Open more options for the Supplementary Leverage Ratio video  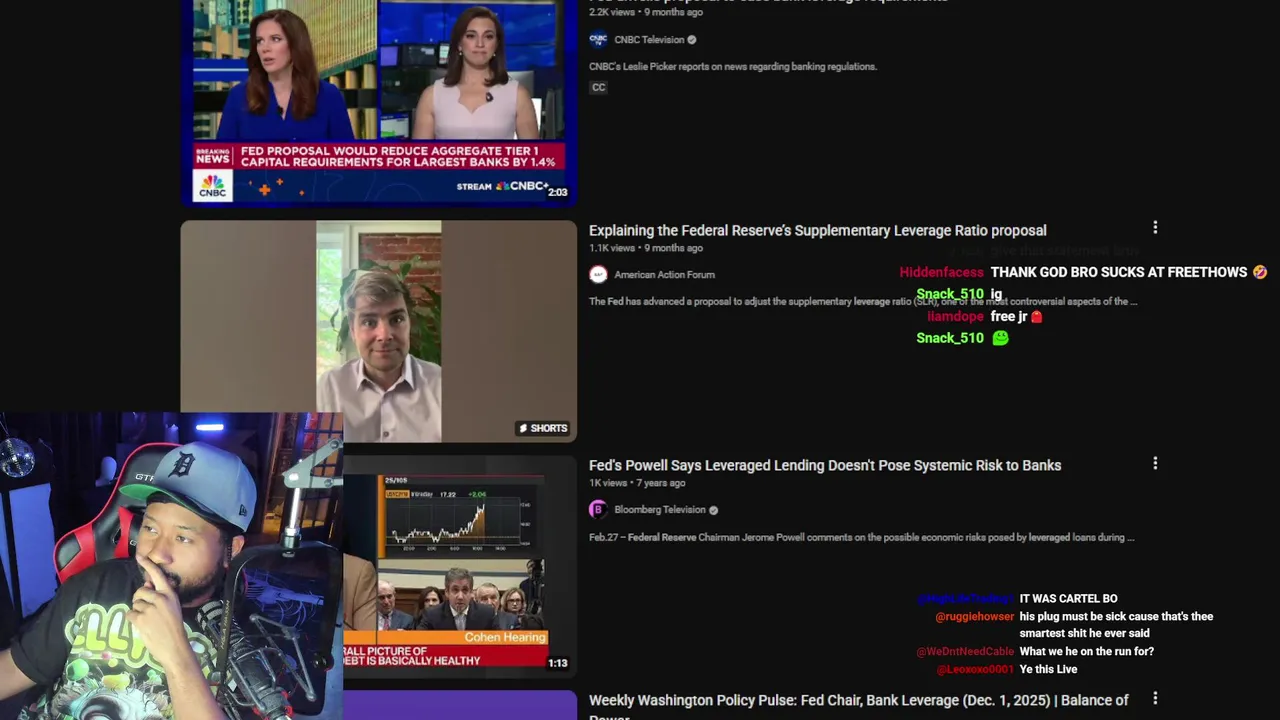pyautogui.click(x=1155, y=228)
